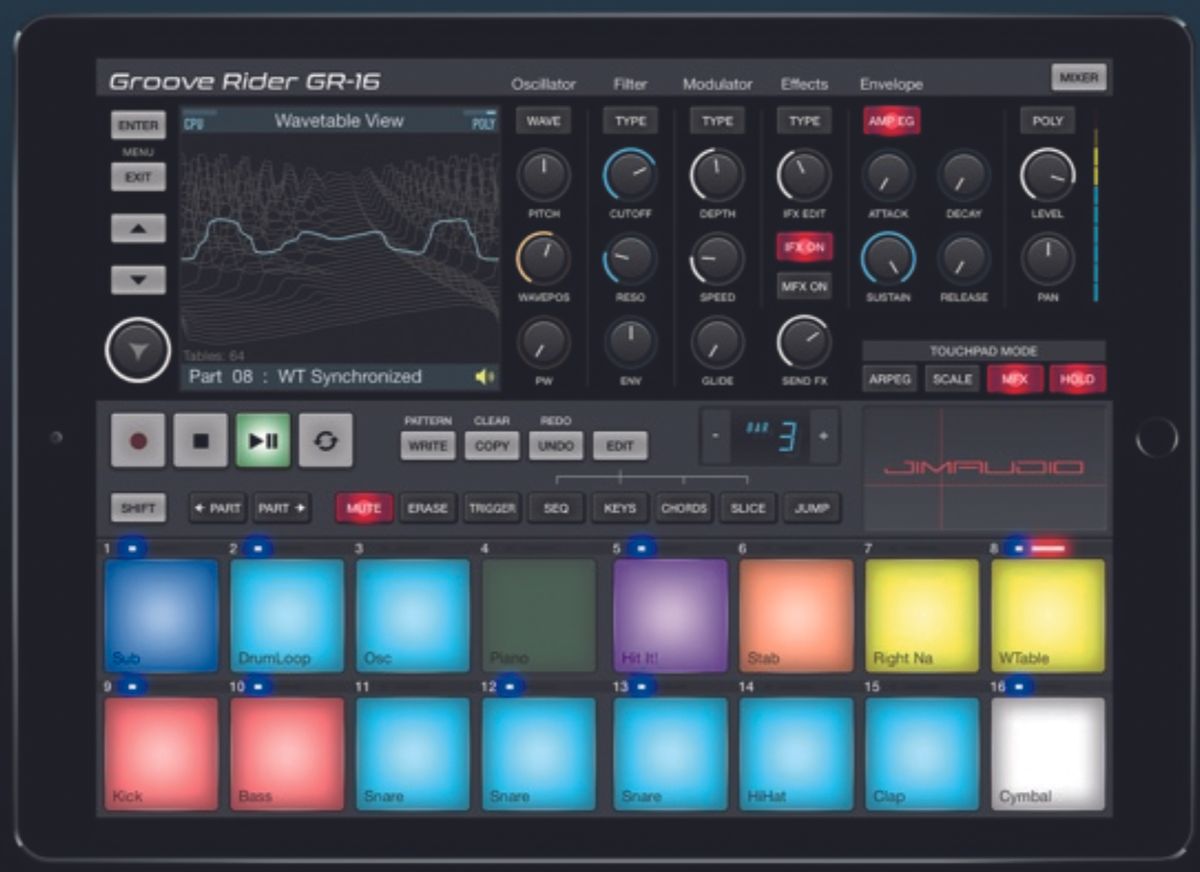The width and height of the screenshot is (1200, 872).
Task: Open the Effects TYPE selector
Action: tap(803, 120)
